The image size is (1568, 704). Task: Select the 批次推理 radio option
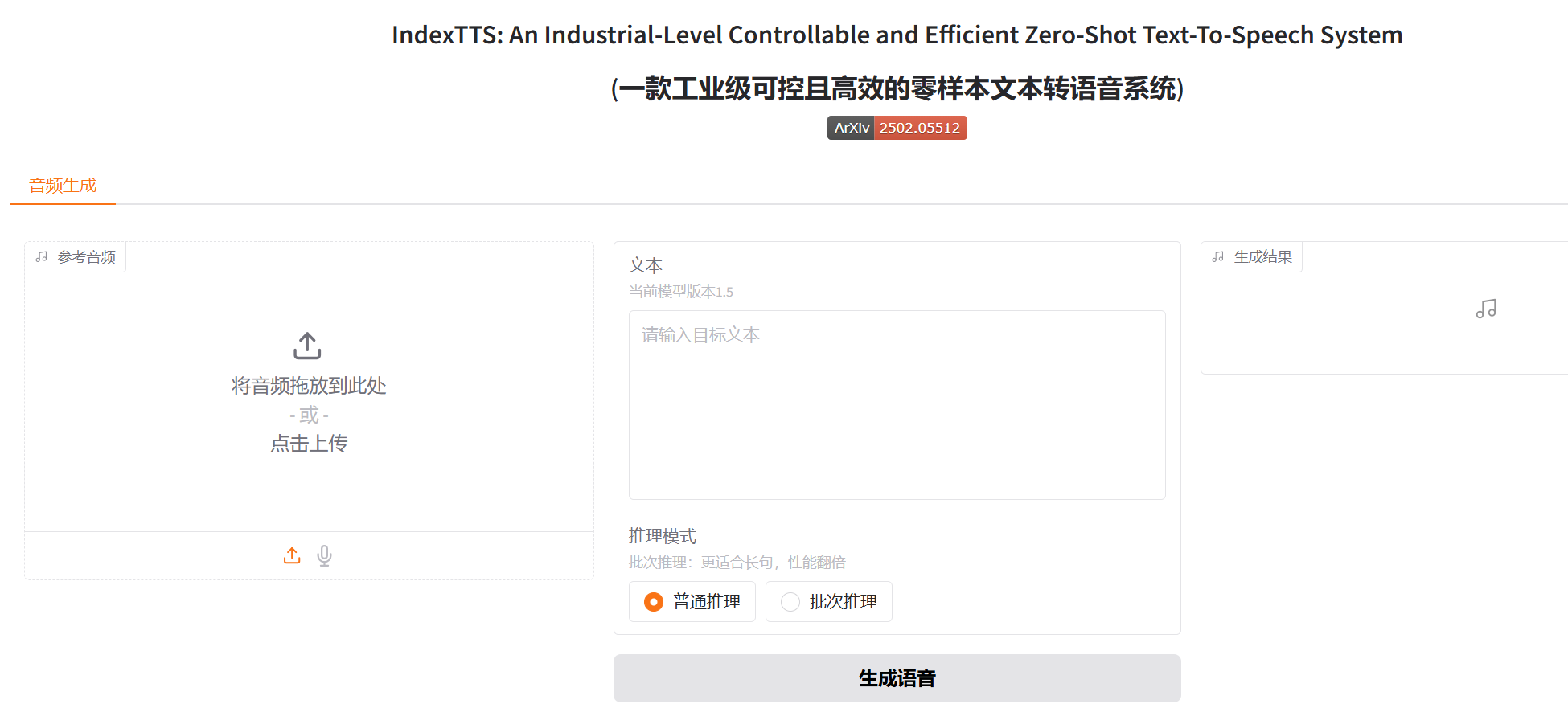click(790, 601)
